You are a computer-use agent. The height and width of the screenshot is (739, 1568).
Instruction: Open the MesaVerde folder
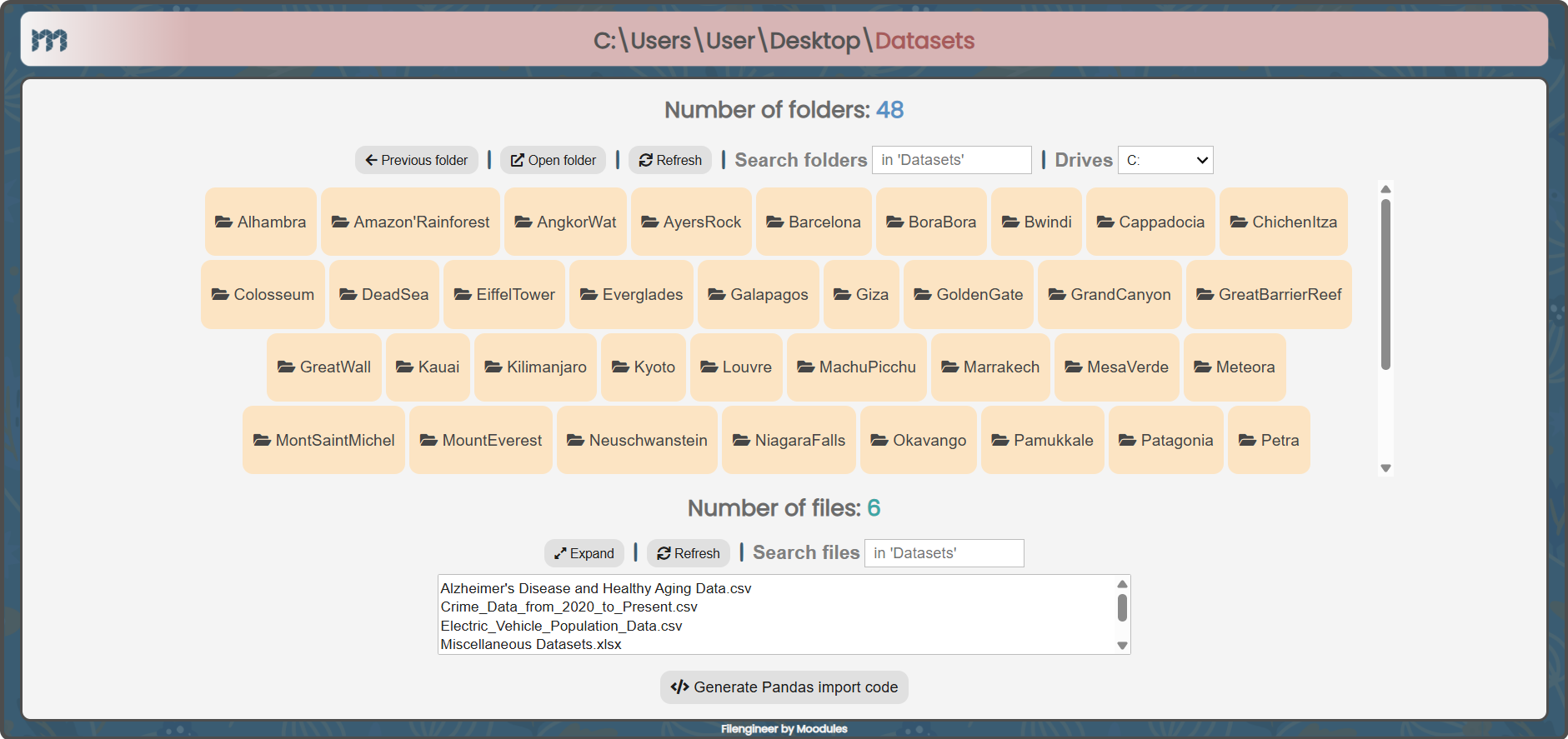pos(1117,367)
